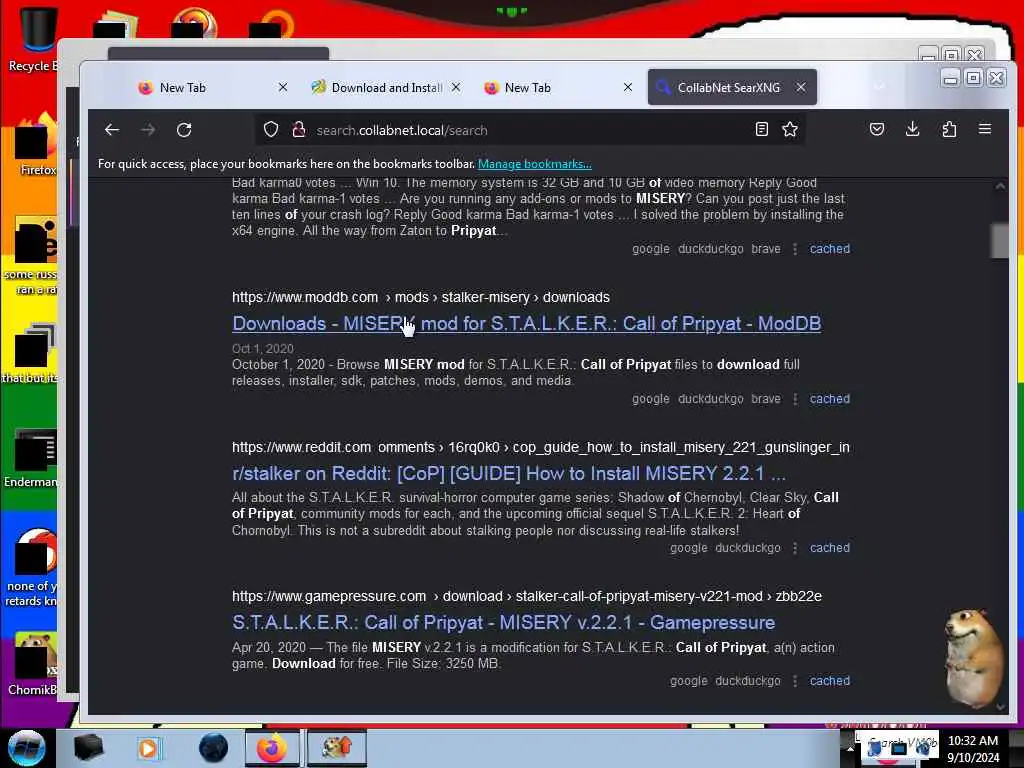Viewport: 1024px width, 768px height.
Task: Expand the more options dots on ModDB result
Action: [795, 399]
